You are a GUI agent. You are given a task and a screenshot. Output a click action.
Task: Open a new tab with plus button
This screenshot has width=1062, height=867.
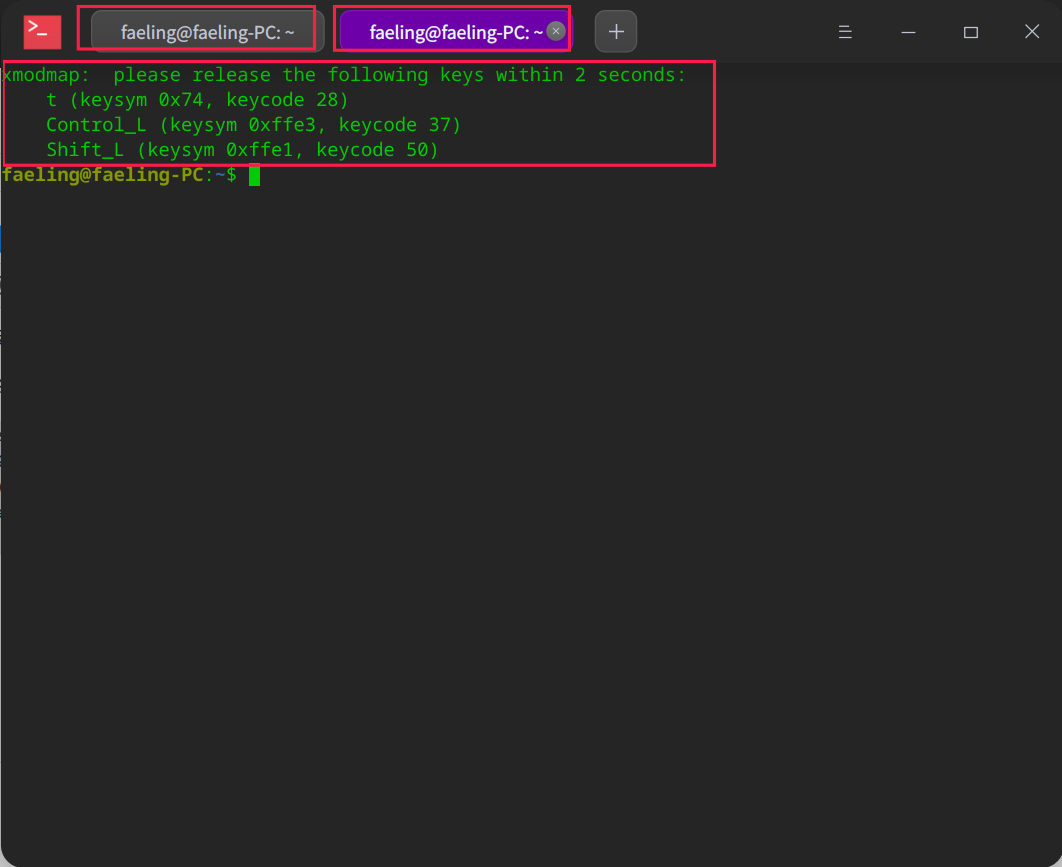coord(616,32)
